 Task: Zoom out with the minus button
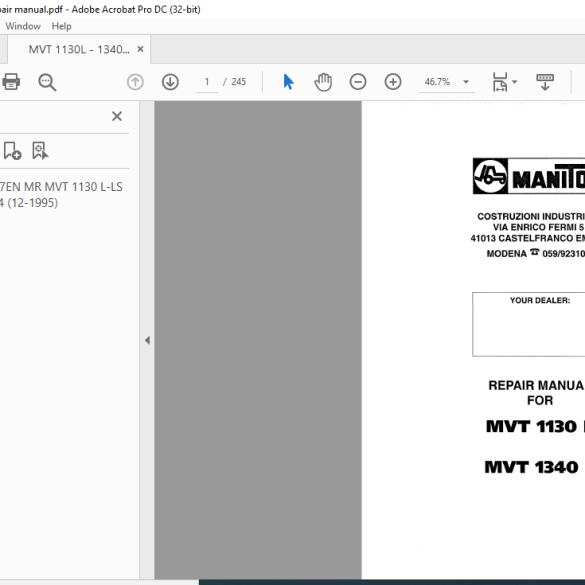[358, 82]
